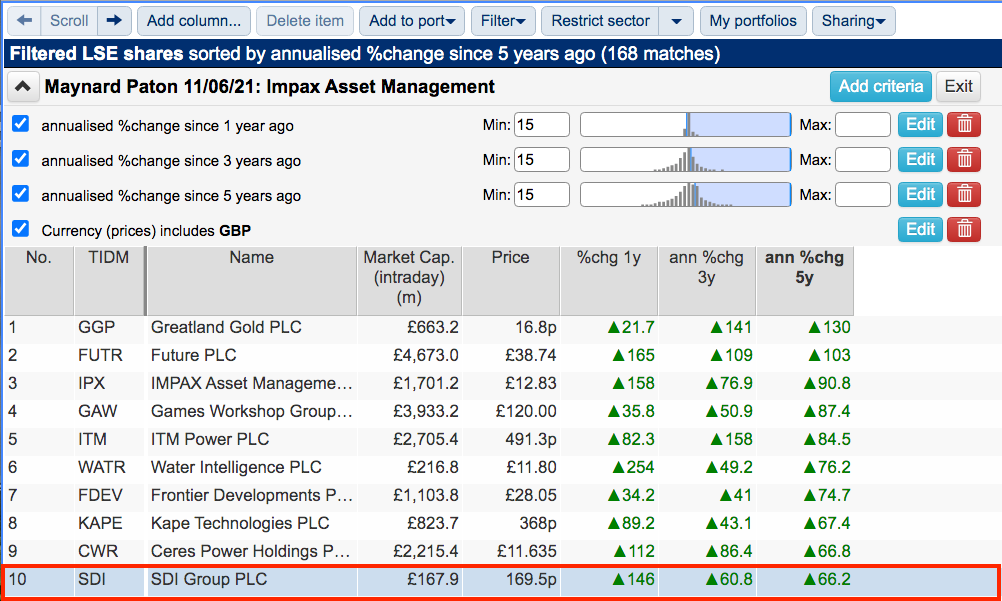This screenshot has width=1002, height=601.
Task: Edit the 1 year ago criterion
Action: click(x=920, y=125)
